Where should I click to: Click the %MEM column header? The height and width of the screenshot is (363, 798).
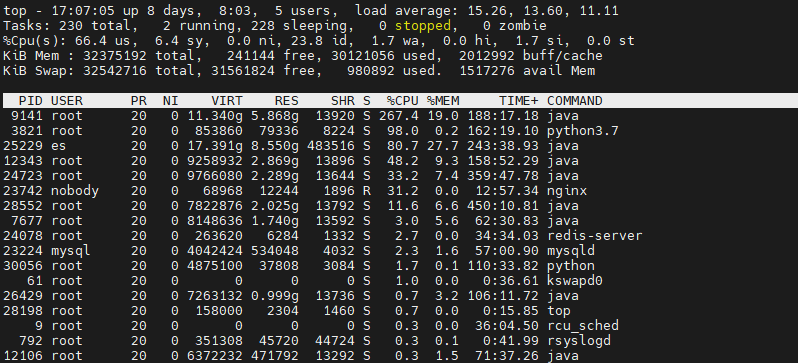(443, 101)
